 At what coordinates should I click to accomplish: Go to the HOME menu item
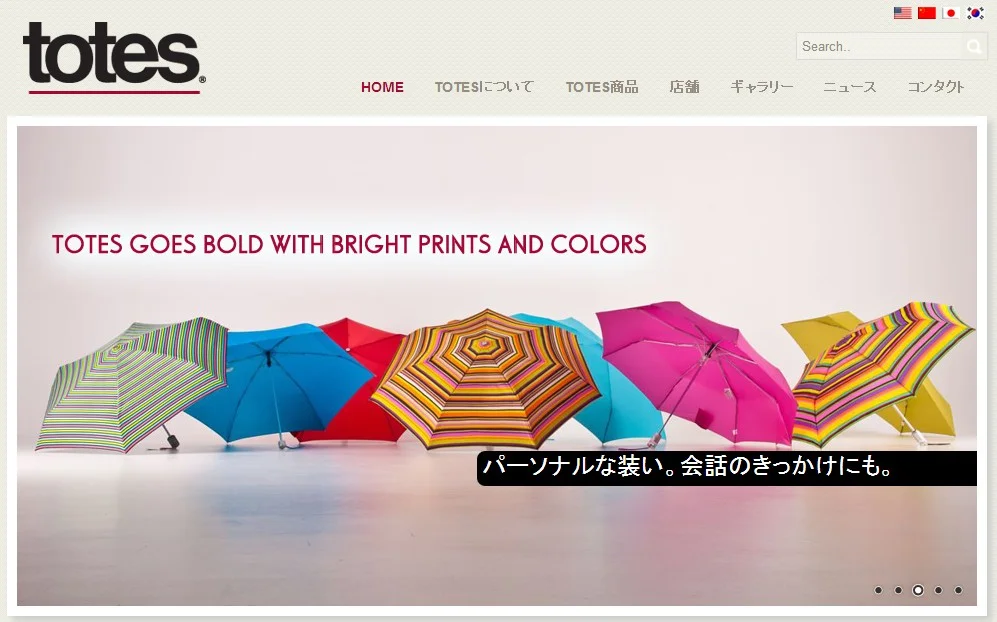[x=382, y=87]
